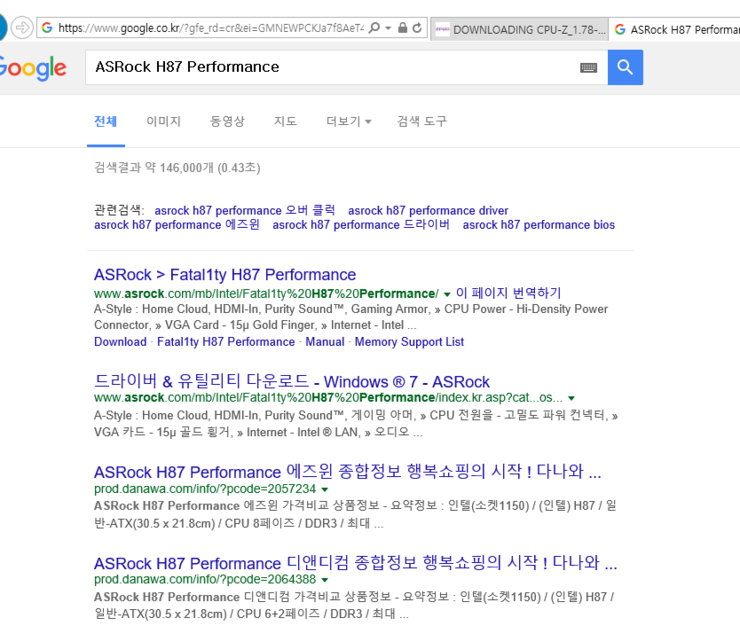
Task: Click the refresh icon in address bar
Action: pos(417,28)
